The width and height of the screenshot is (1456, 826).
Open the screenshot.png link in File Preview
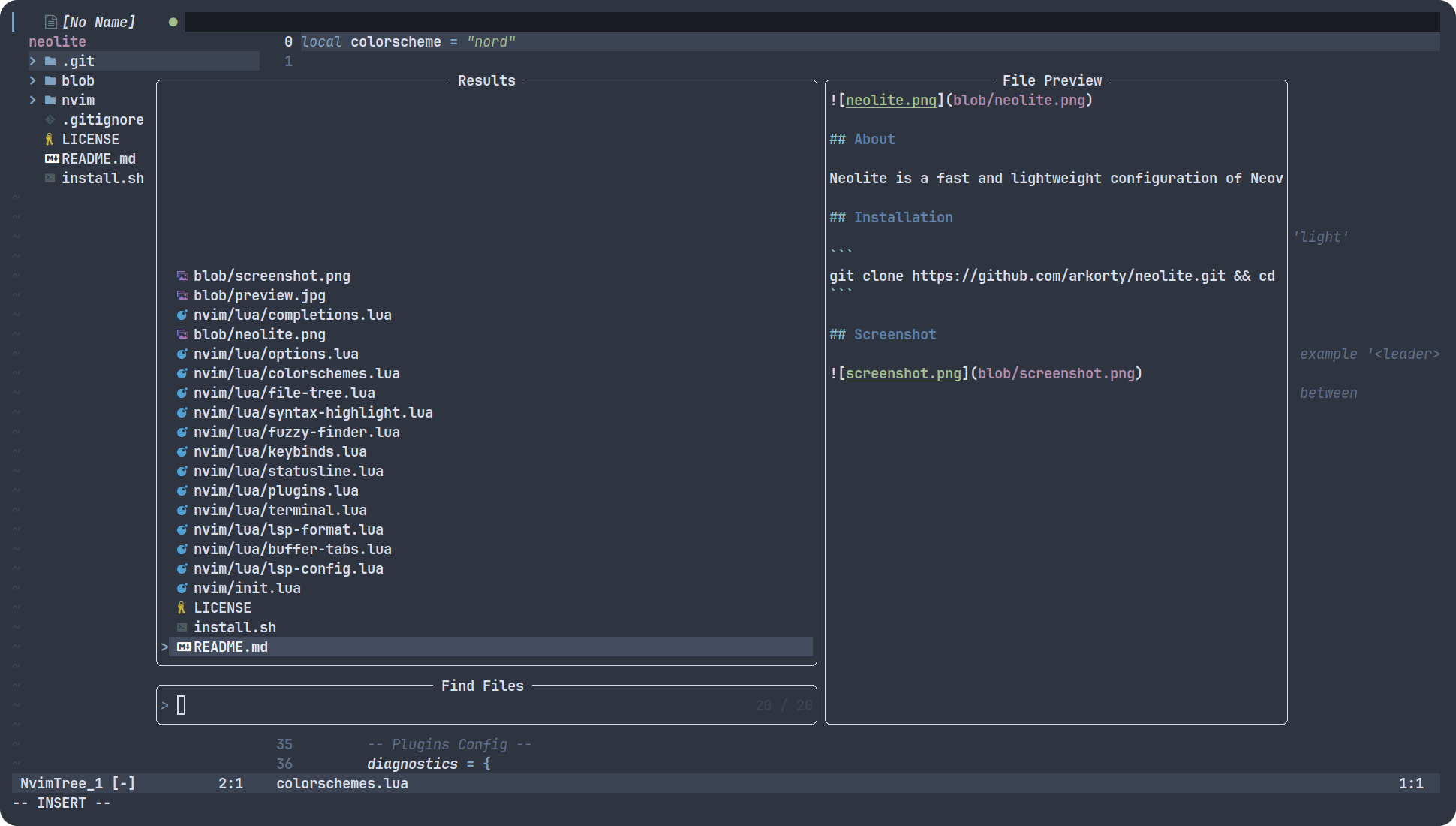tap(903, 373)
